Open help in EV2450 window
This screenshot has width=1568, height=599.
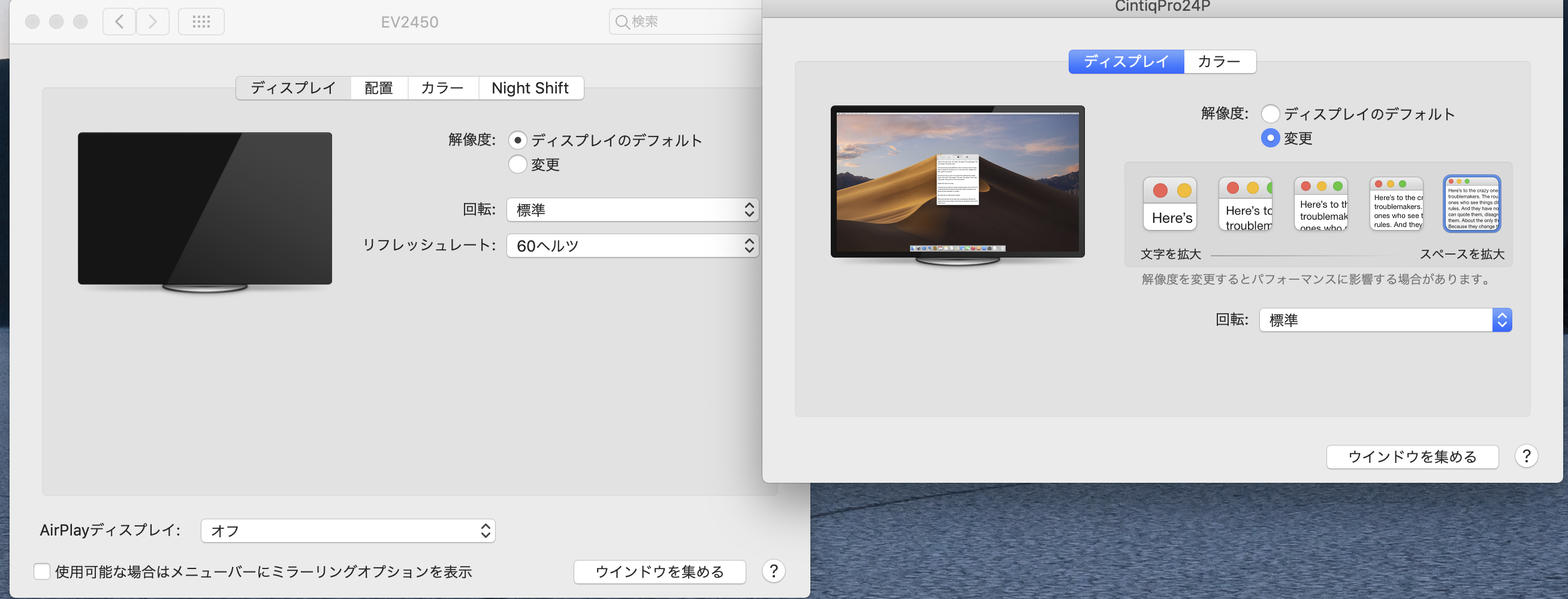point(773,571)
